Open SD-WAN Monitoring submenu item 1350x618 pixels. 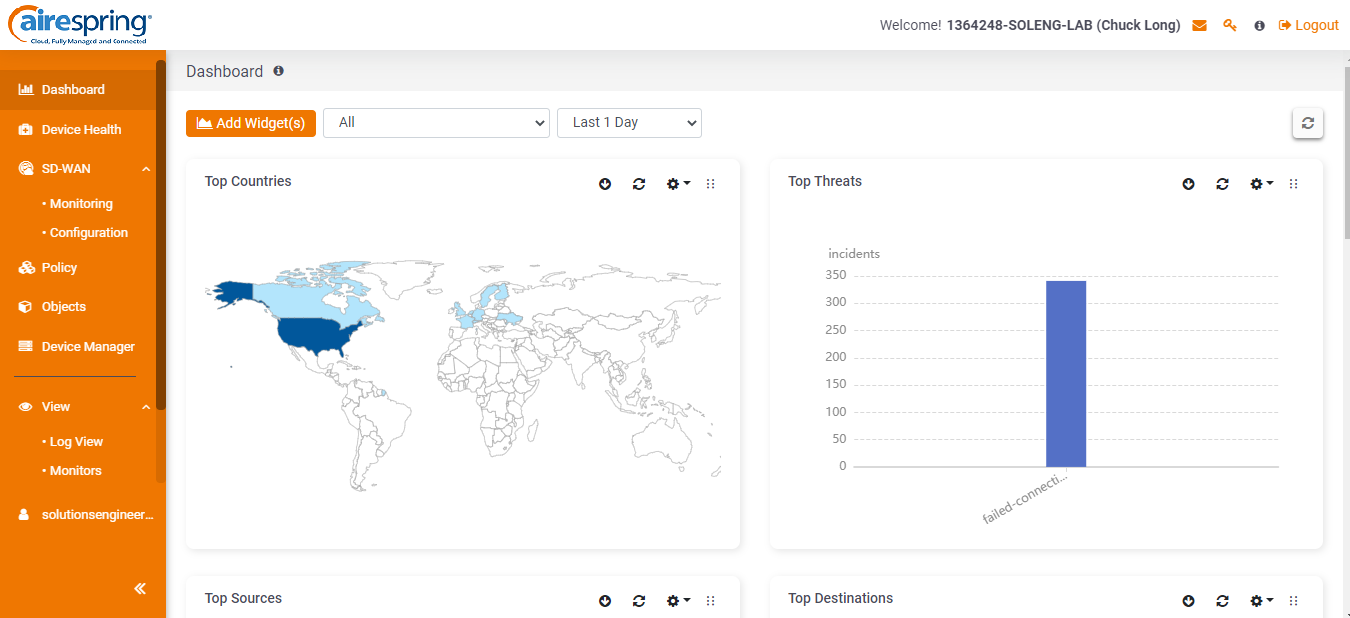point(81,204)
